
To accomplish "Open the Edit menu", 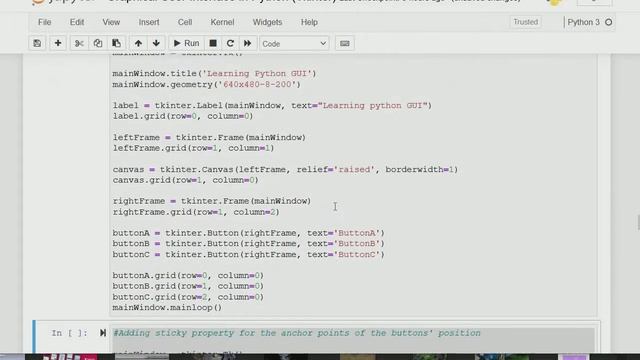I will [77, 22].
